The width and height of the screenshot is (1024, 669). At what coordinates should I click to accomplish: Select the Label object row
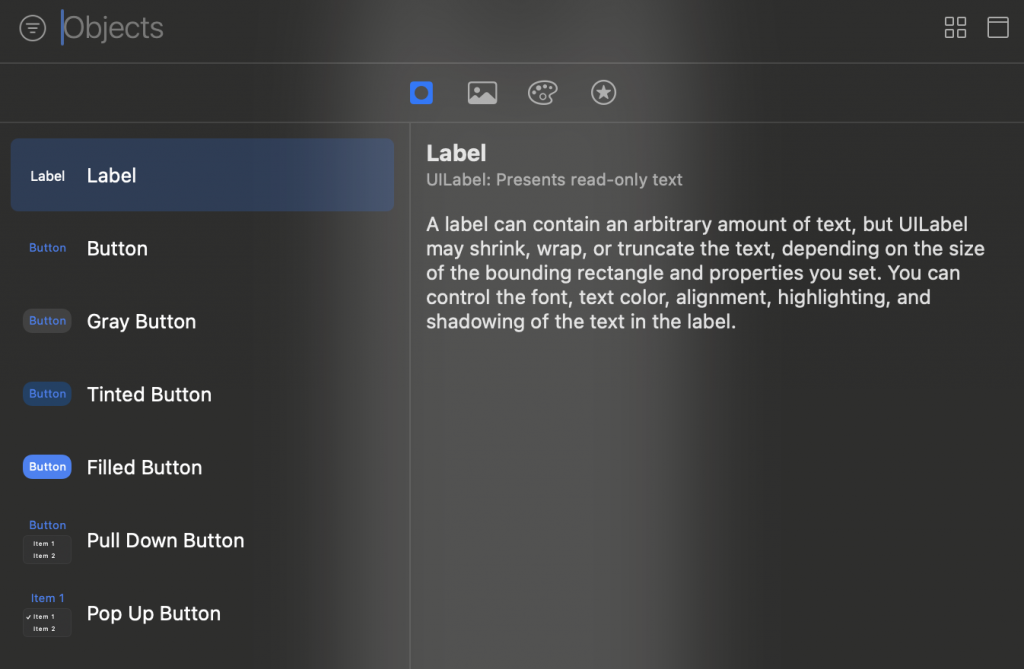[x=202, y=175]
